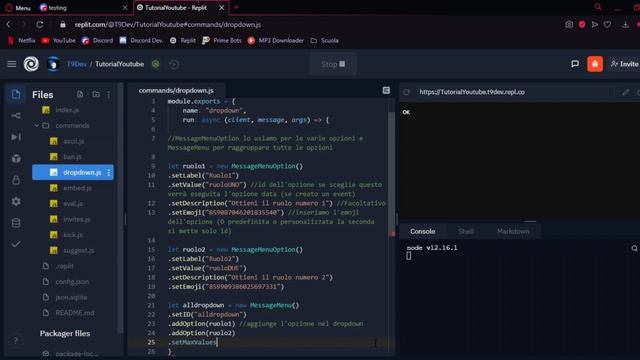The height and width of the screenshot is (360, 640).
Task: Open the Scuola bookmarks folder
Action: pos(325,40)
